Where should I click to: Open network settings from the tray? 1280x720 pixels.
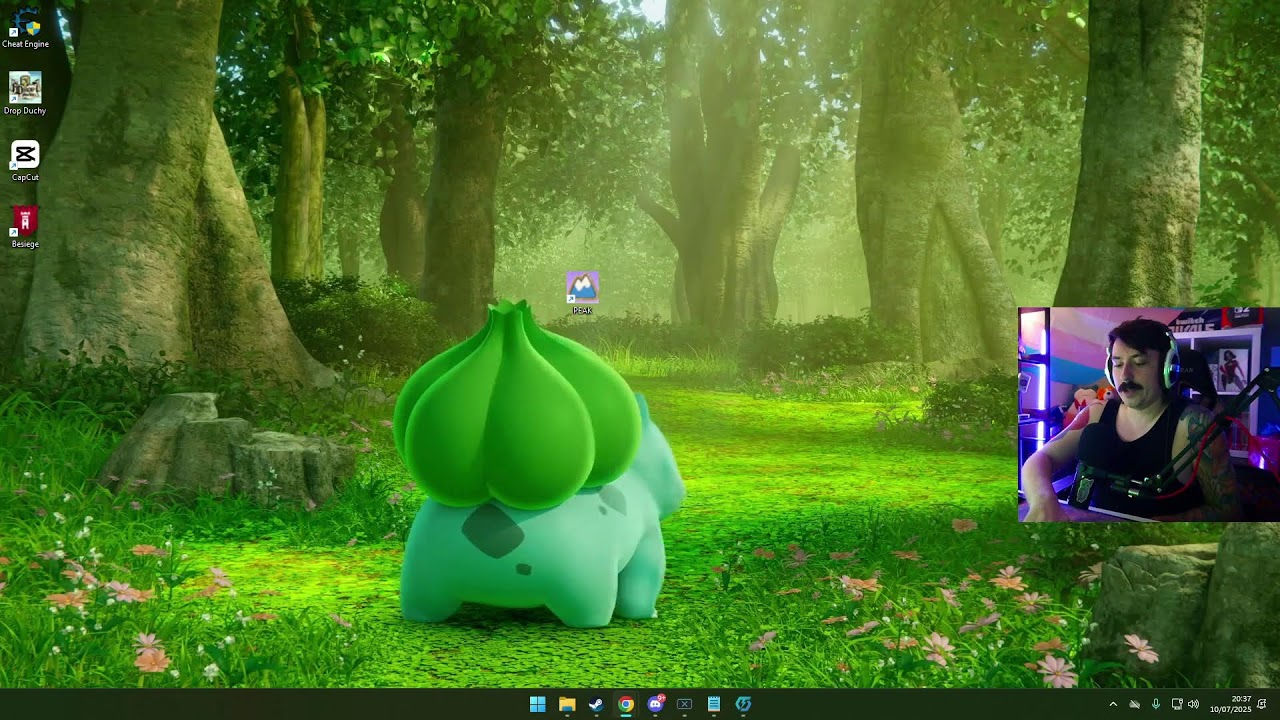(1177, 705)
